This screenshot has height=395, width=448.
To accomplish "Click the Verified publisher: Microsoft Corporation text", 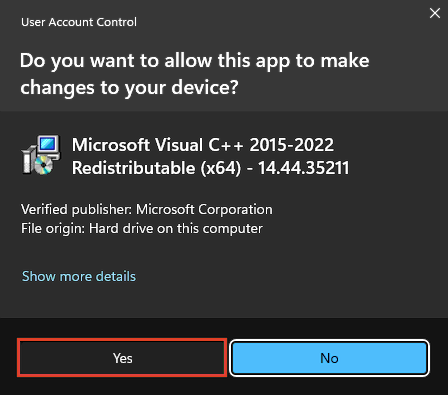I will 147,209.
